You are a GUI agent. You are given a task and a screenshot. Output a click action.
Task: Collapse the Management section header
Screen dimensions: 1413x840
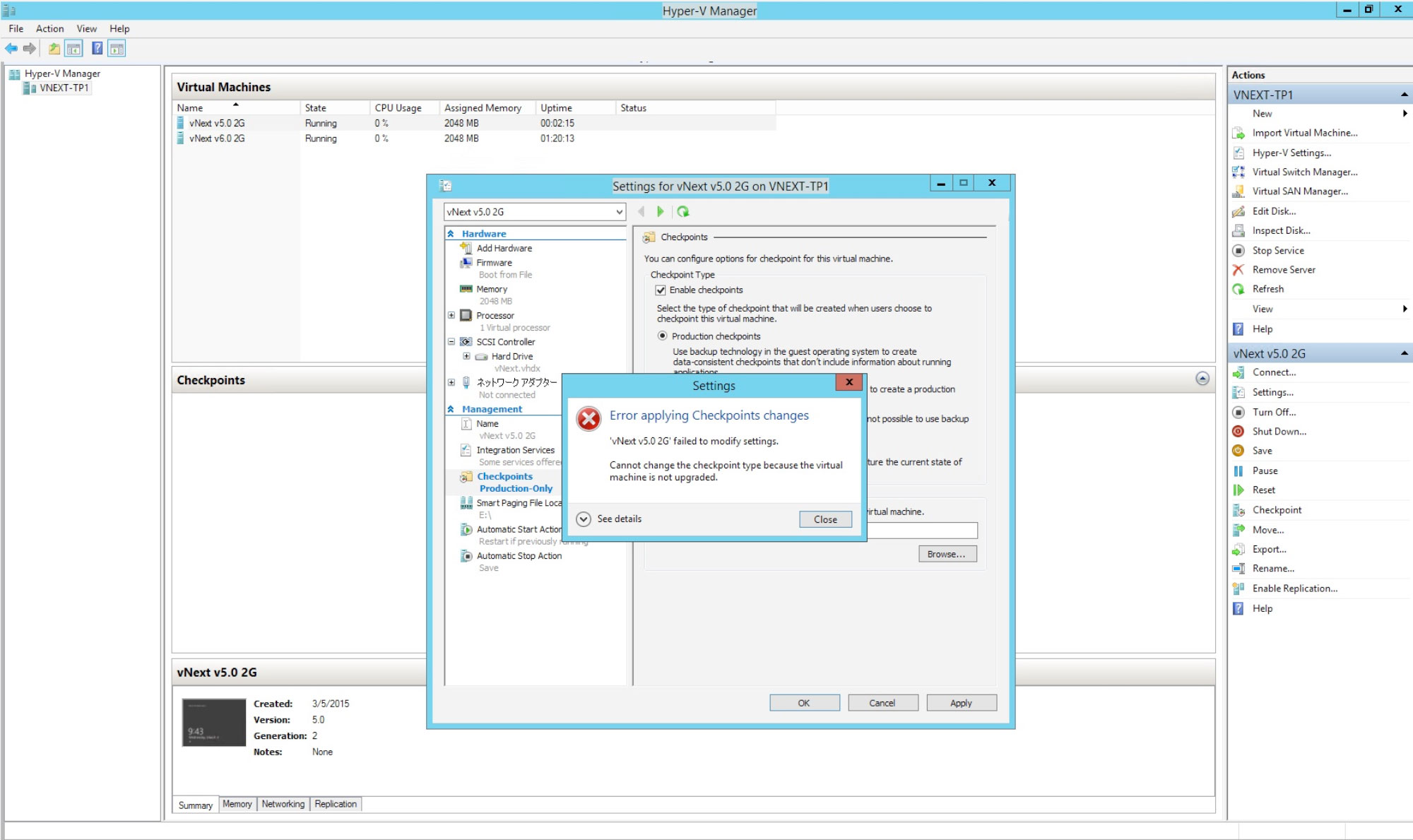tap(451, 409)
